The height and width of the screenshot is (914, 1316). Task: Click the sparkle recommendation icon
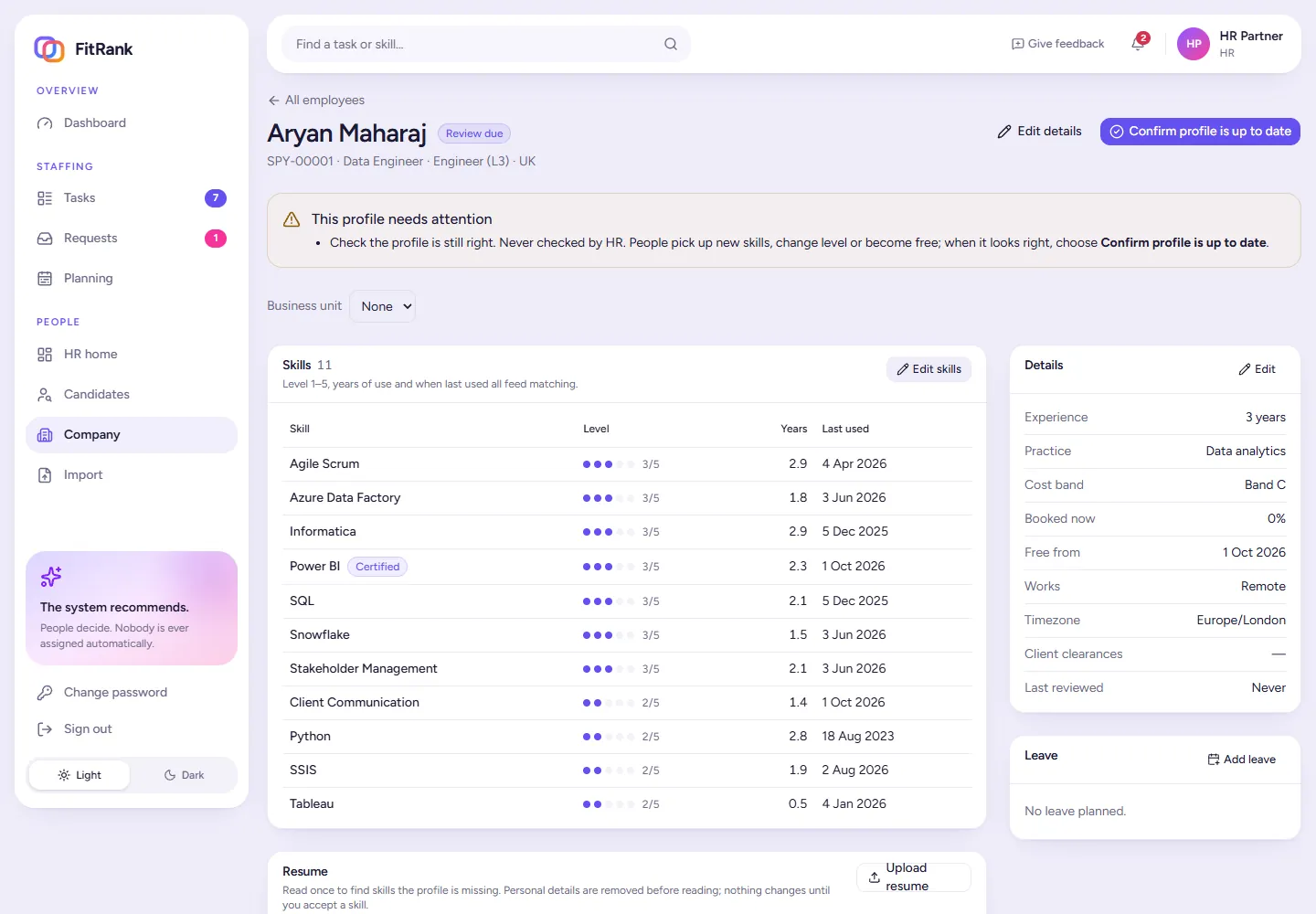click(51, 577)
